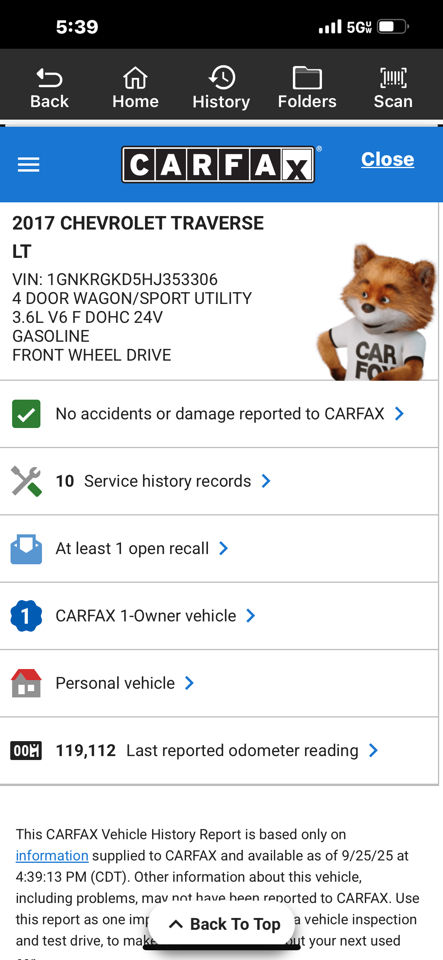The image size is (443, 960).
Task: Click the open recall envelope icon
Action: point(26,549)
